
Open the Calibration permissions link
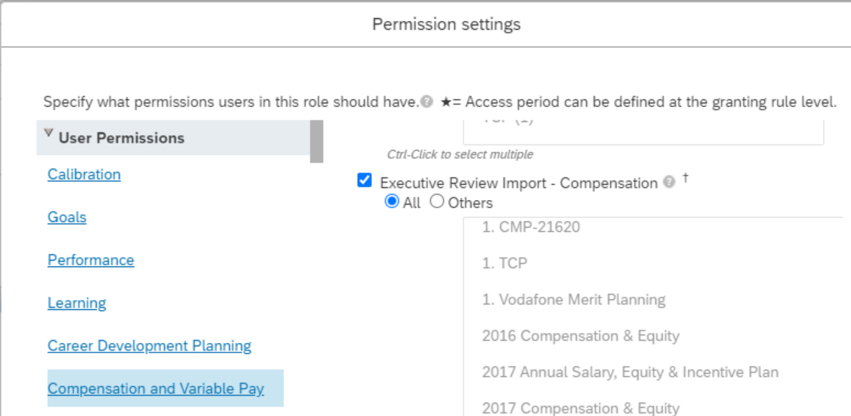point(84,174)
